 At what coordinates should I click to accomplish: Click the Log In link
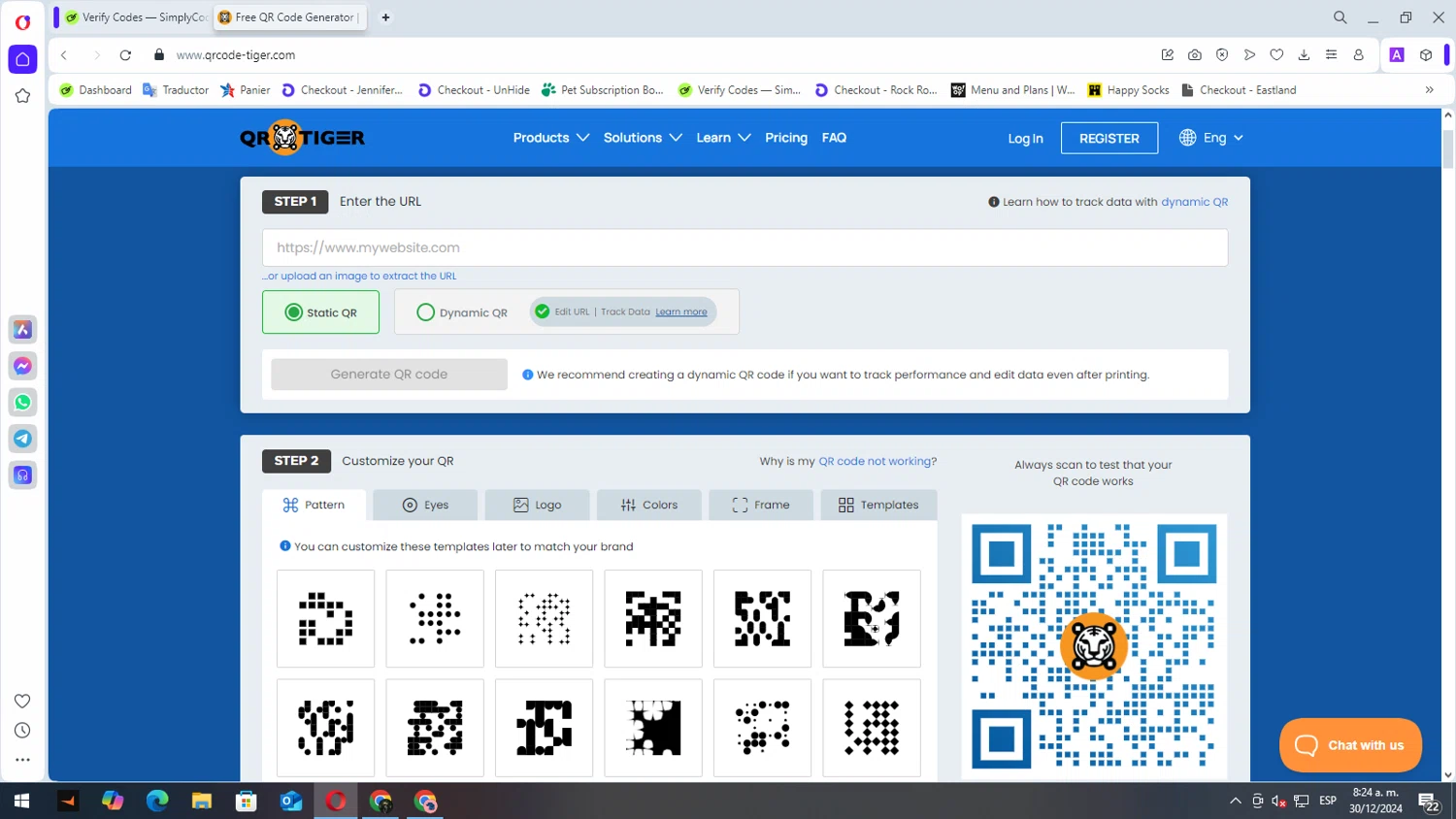[x=1025, y=139]
